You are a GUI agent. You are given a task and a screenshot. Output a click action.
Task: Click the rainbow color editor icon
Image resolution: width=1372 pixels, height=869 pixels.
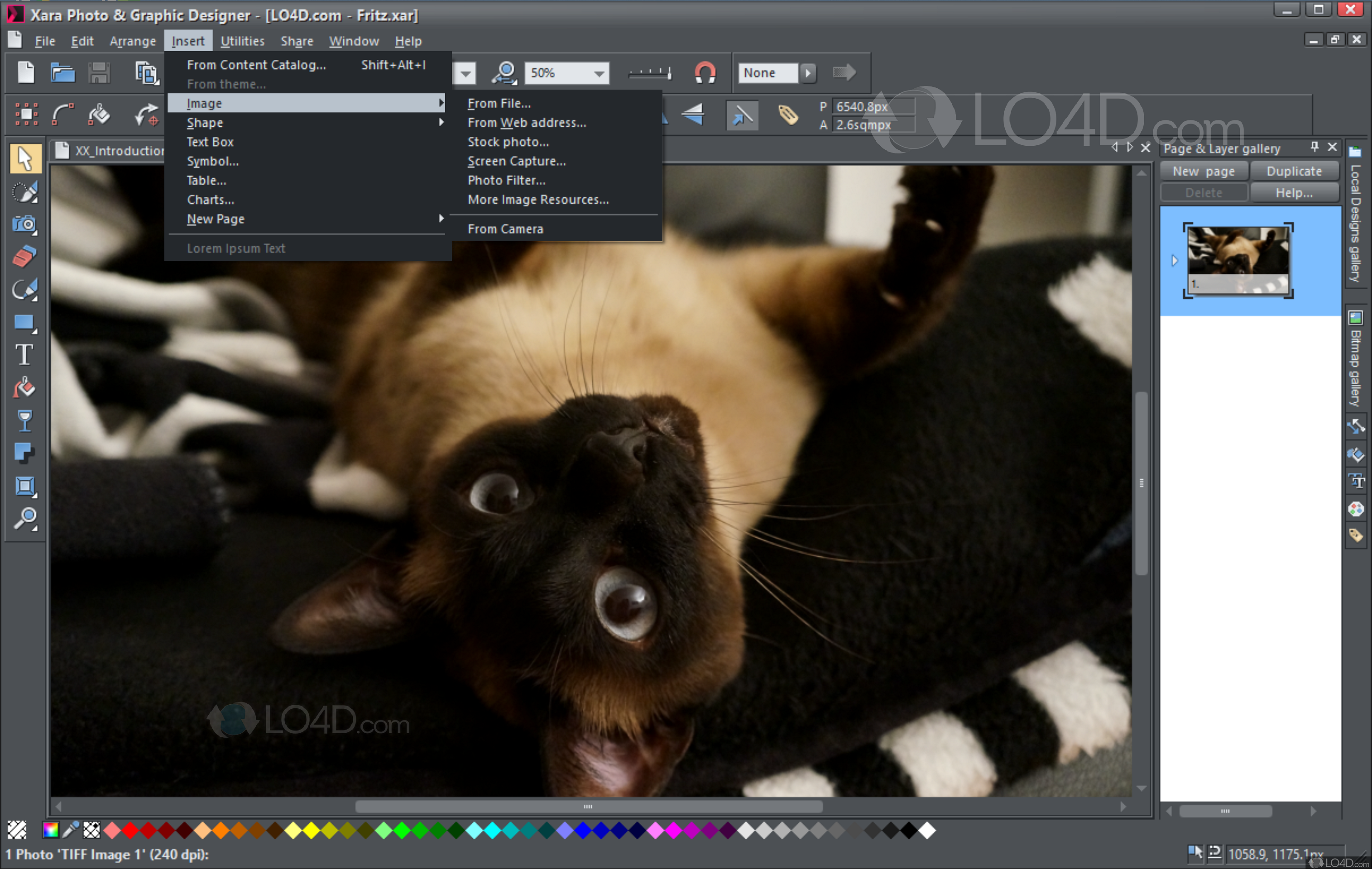click(x=51, y=830)
